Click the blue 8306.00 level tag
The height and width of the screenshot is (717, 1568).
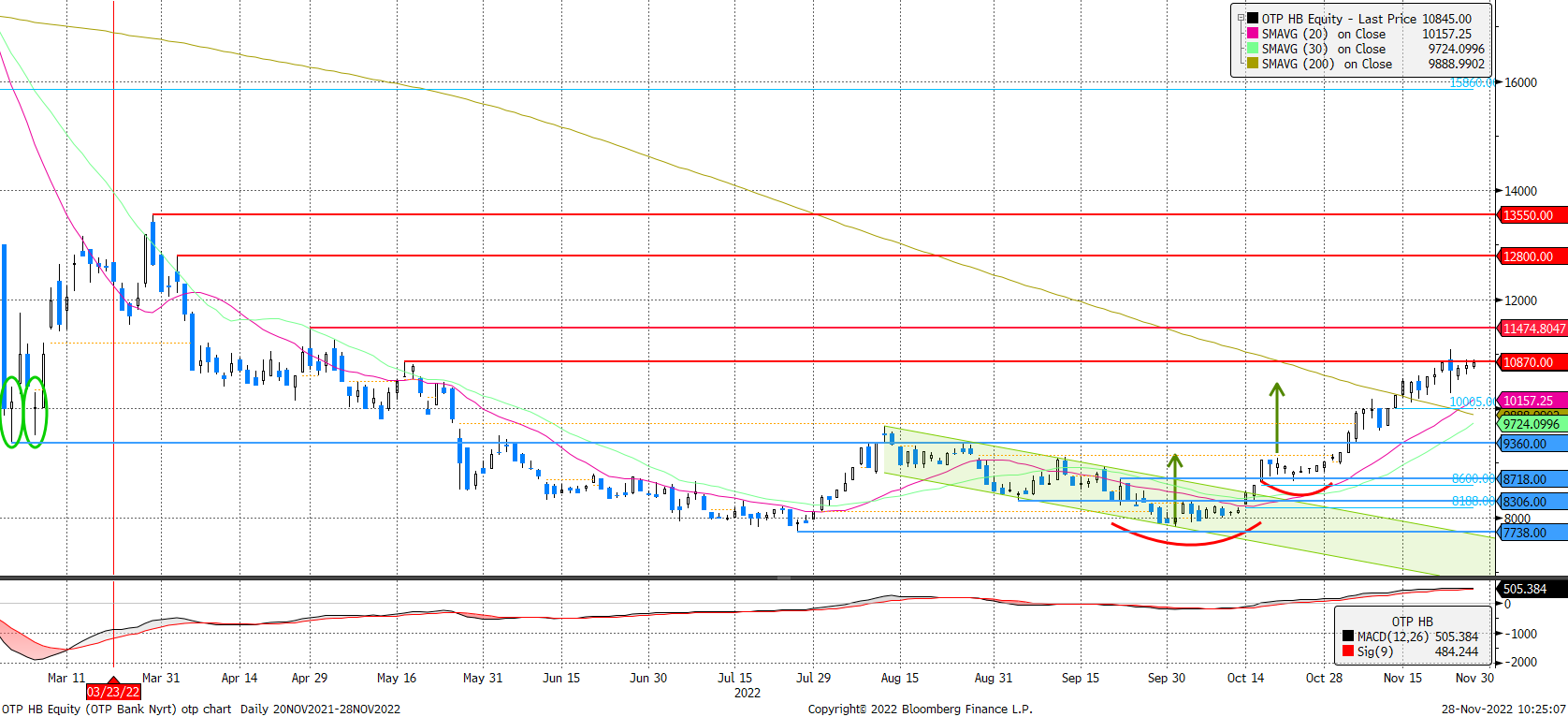pos(1533,502)
